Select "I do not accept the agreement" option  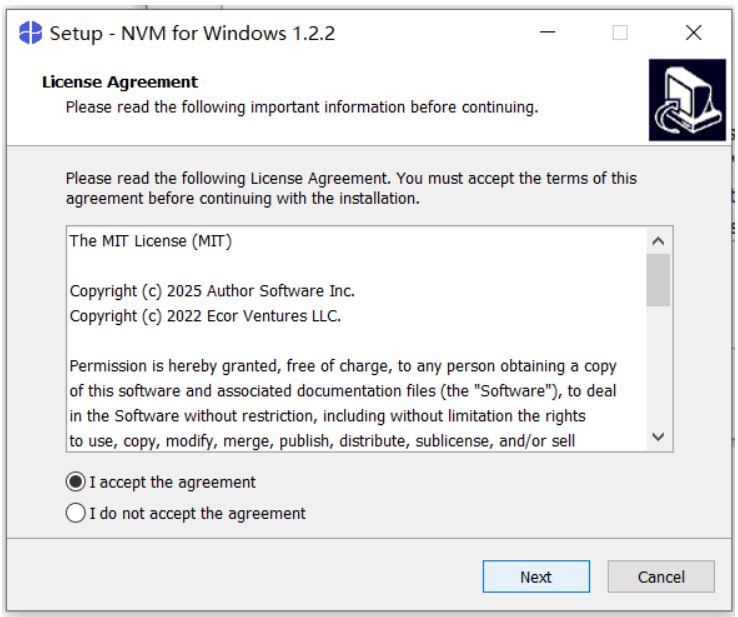pos(75,513)
